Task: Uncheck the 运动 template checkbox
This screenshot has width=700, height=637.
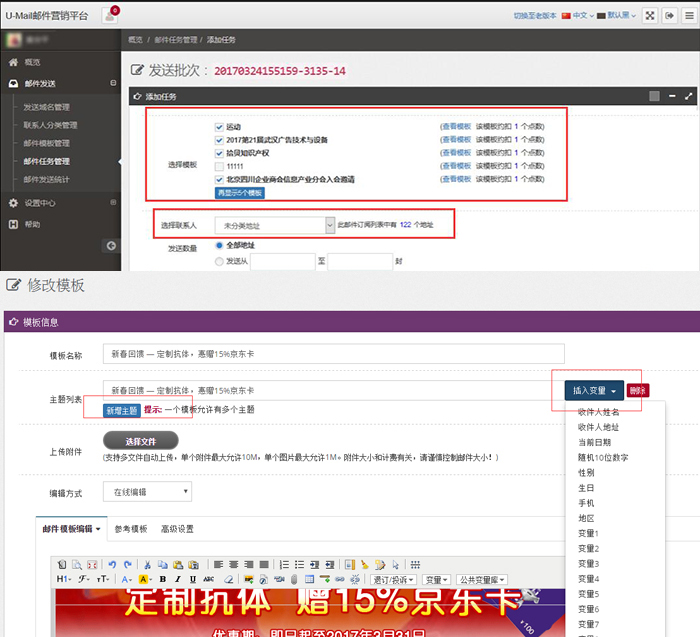Action: pyautogui.click(x=218, y=127)
